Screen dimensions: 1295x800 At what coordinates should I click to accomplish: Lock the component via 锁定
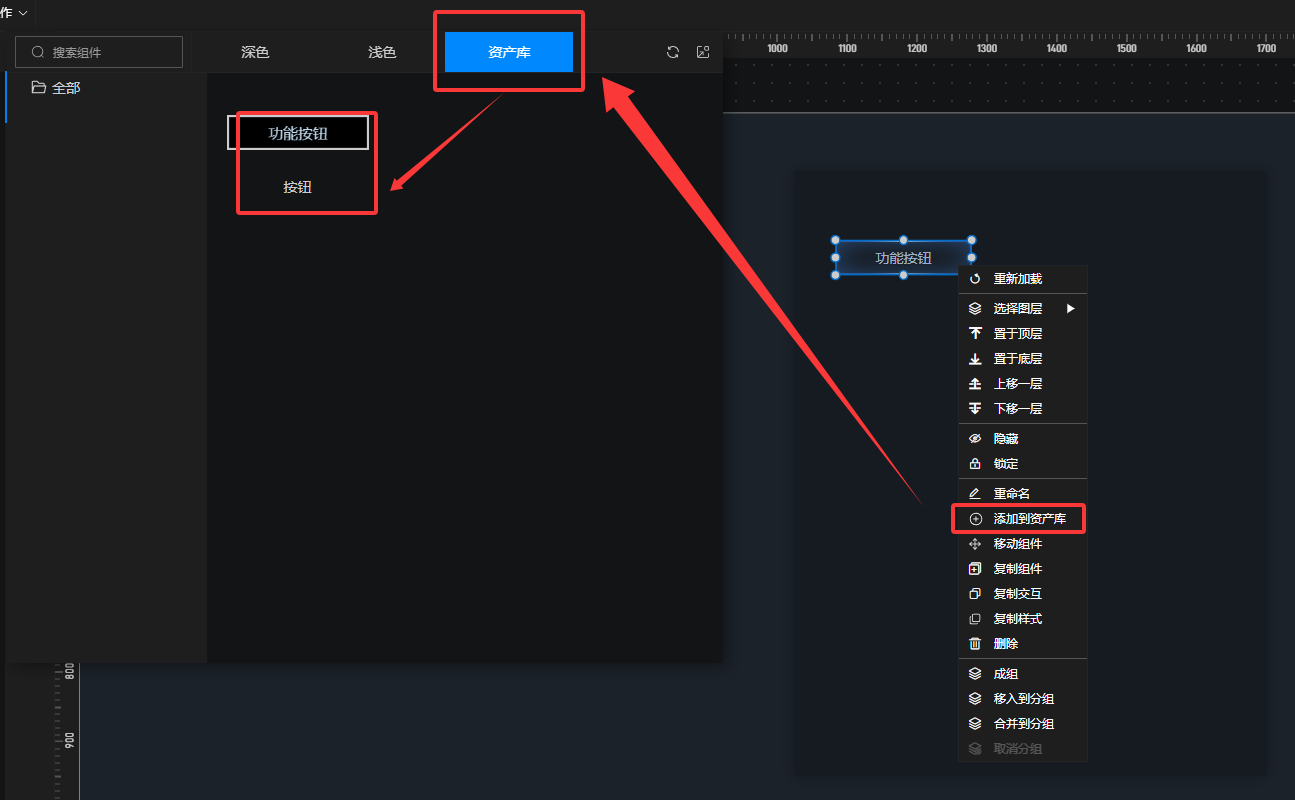(1005, 464)
